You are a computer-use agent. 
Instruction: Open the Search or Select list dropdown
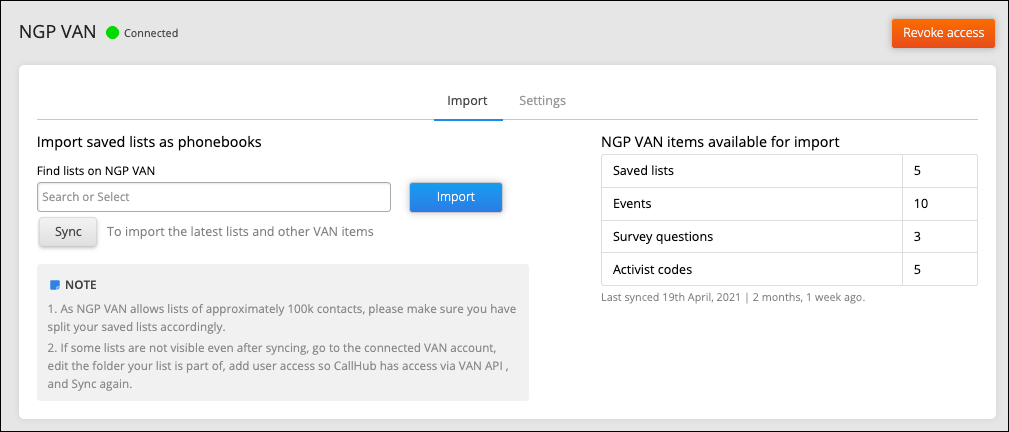coord(213,197)
